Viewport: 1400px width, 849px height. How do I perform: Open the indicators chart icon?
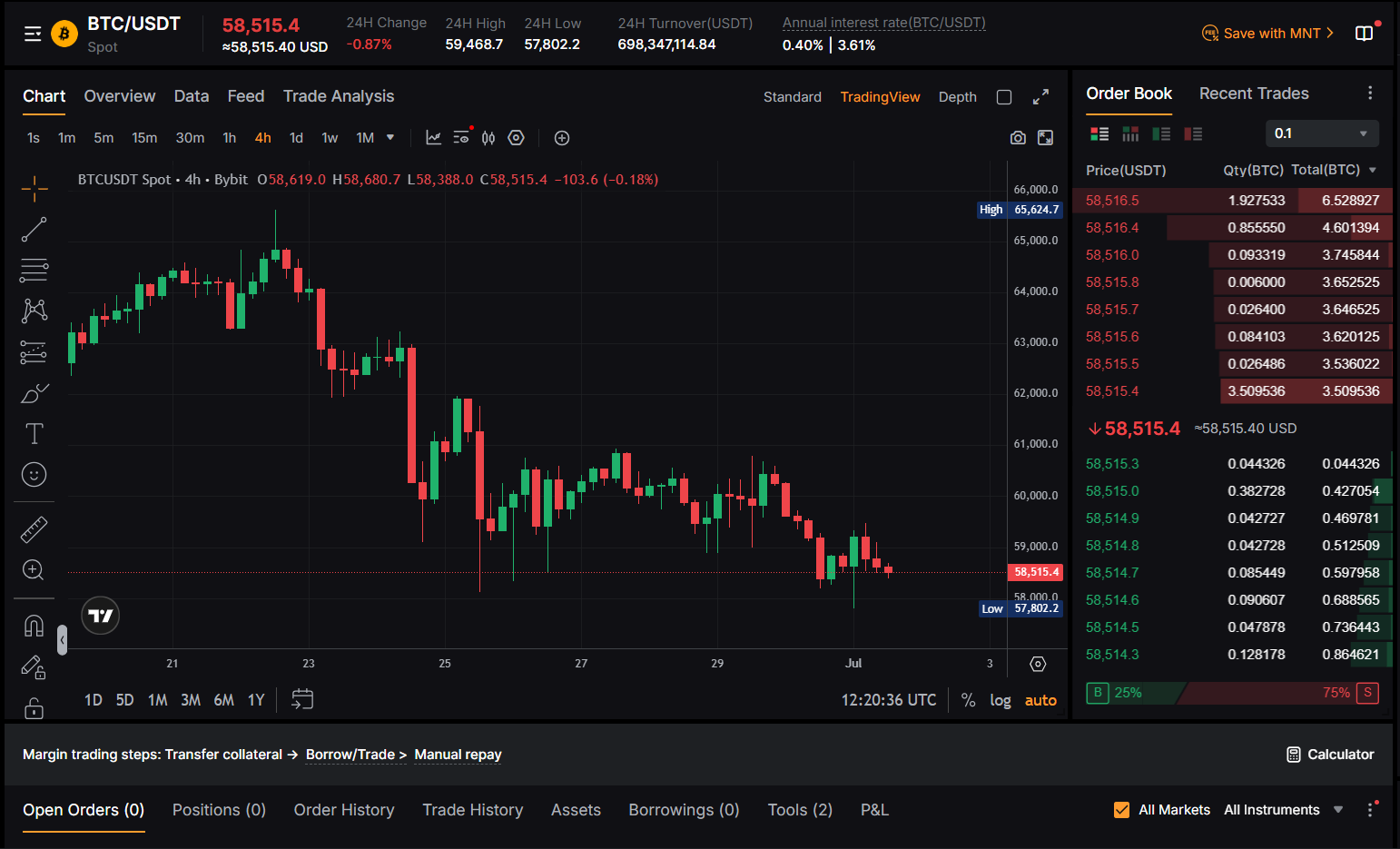point(434,138)
